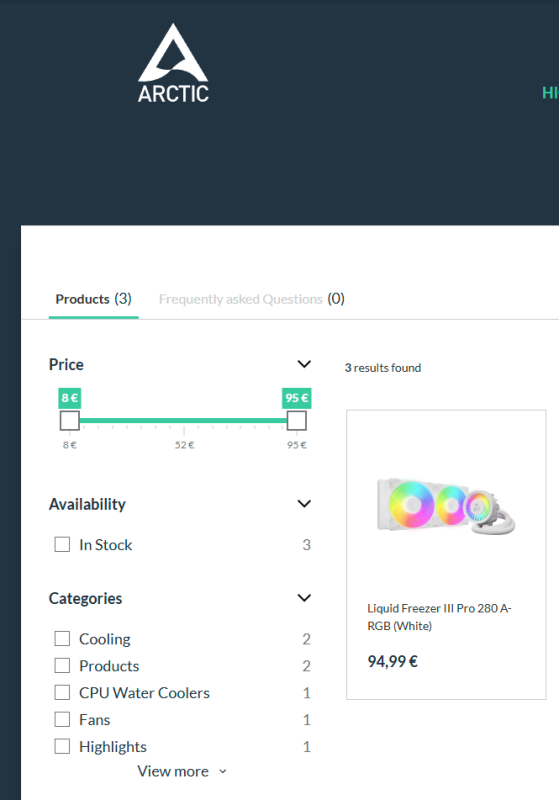Collapse the Availability filter section
This screenshot has width=559, height=800.
click(304, 504)
